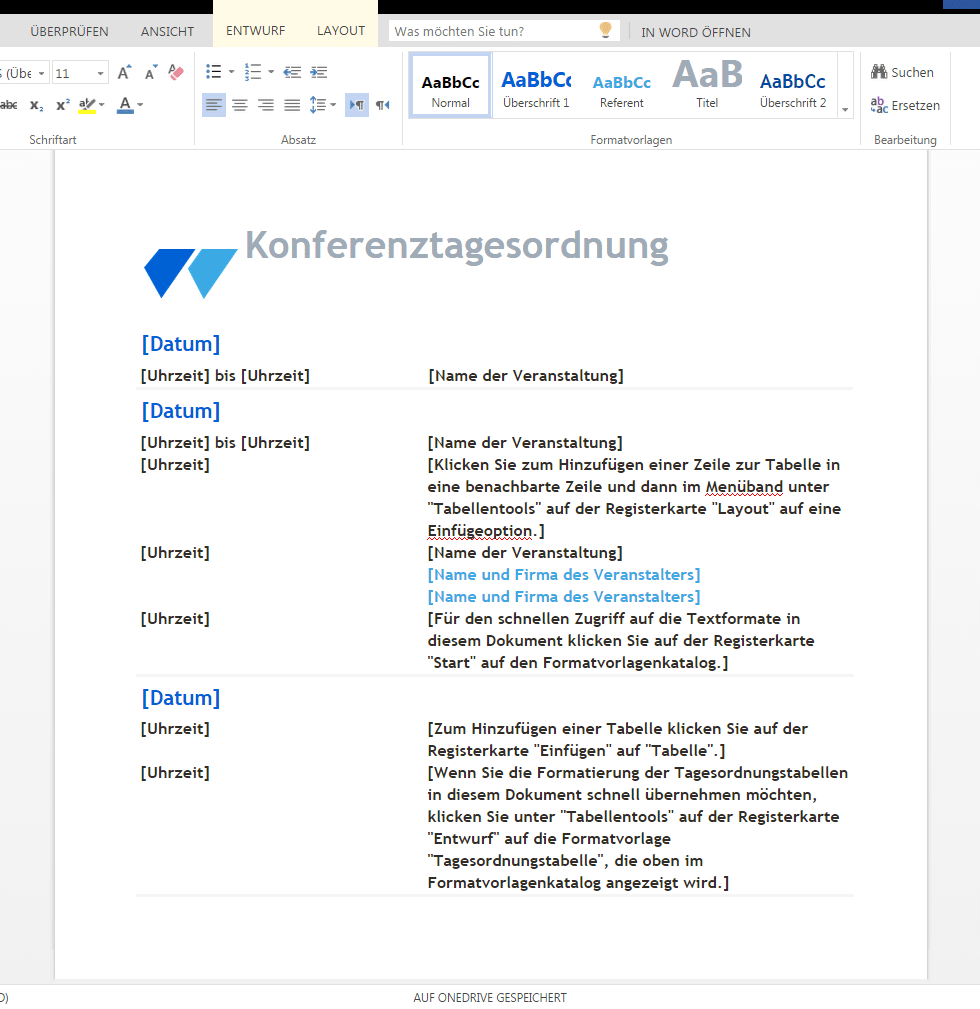Open the ENTWURF tab

point(255,31)
